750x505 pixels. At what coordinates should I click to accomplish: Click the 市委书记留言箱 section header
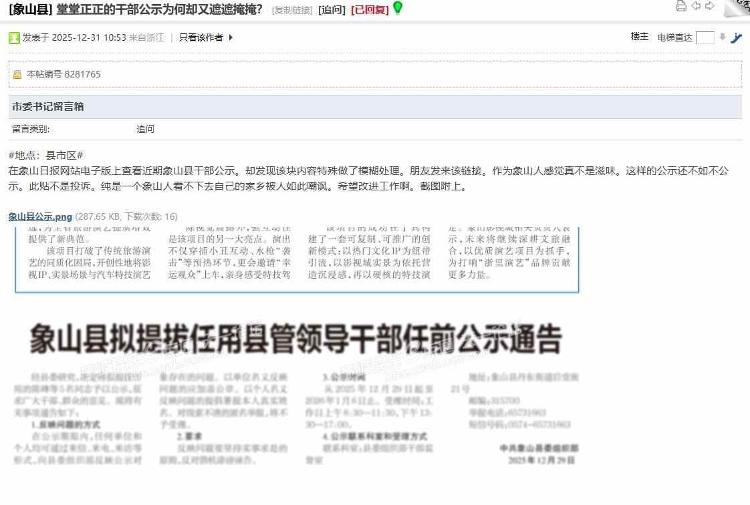pyautogui.click(x=48, y=106)
